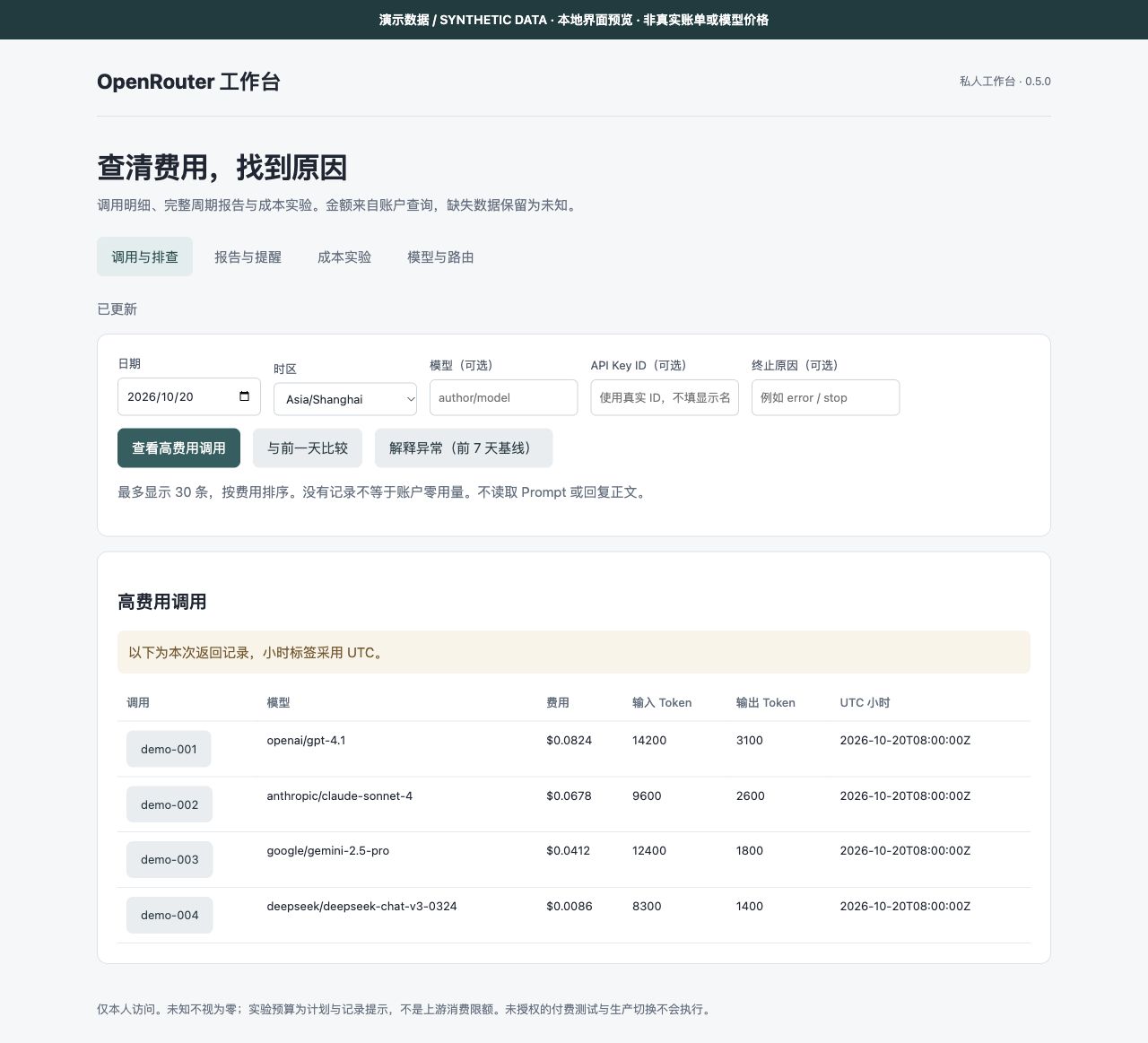Open call record demo-003
Viewport: 1148px width, 1043px height.
click(170, 859)
